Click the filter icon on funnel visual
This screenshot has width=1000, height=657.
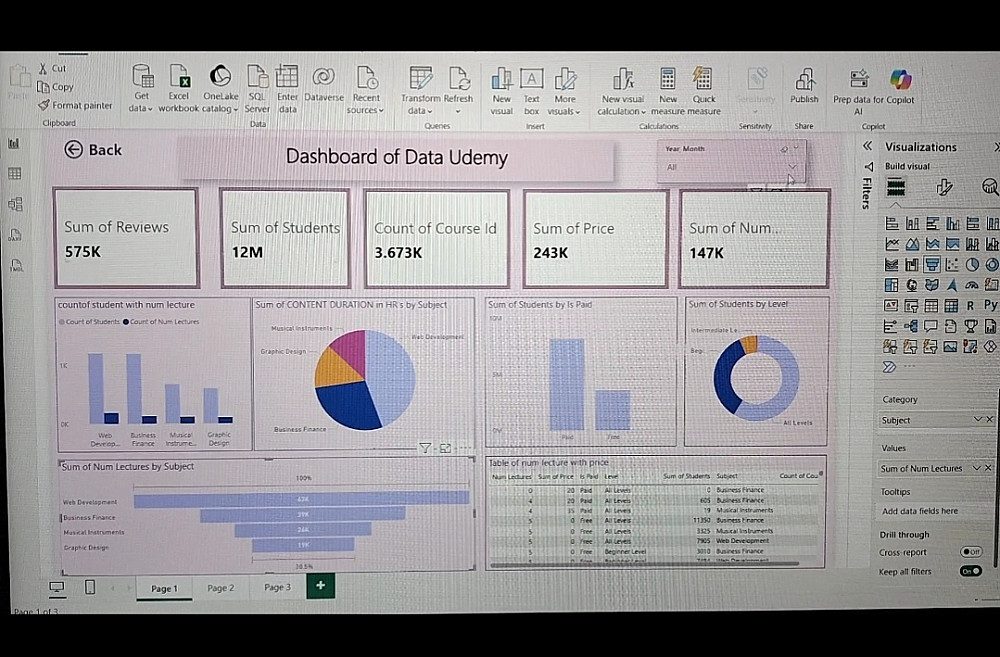(425, 448)
